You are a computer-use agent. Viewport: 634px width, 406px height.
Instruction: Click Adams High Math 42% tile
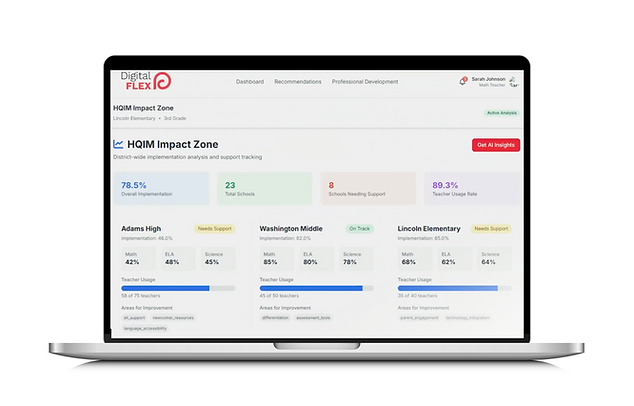(139, 259)
